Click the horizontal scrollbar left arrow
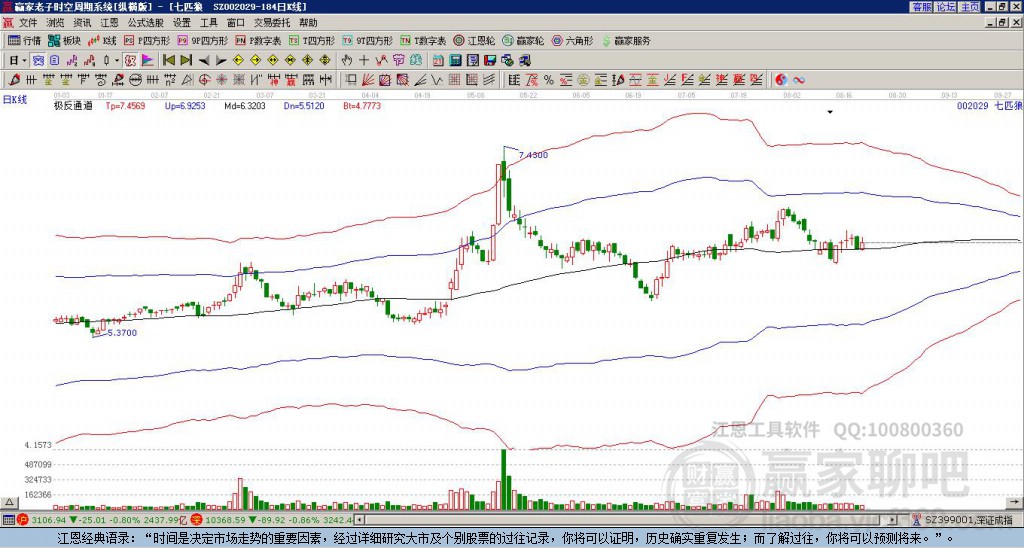 360,520
